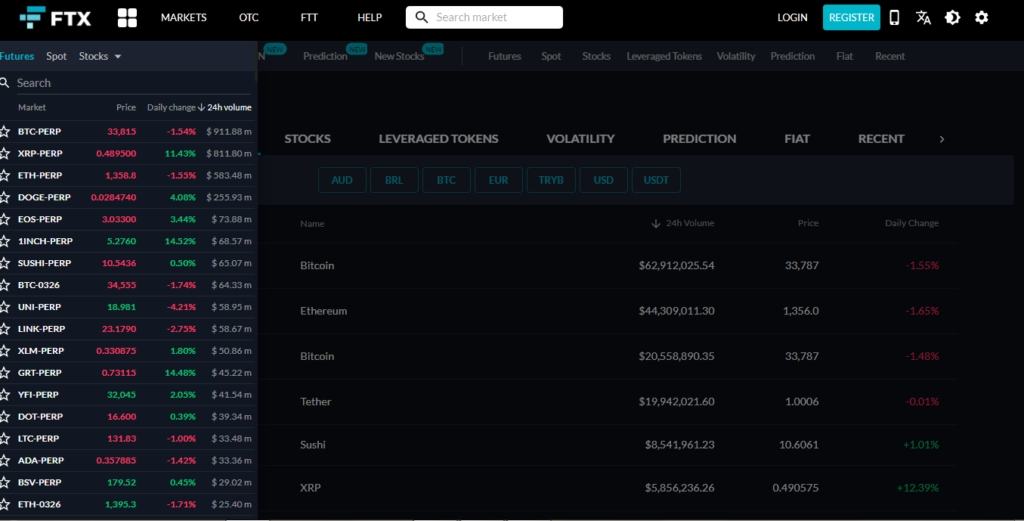Open OTC in the top navigation
Viewport: 1024px width, 521px height.
(249, 18)
